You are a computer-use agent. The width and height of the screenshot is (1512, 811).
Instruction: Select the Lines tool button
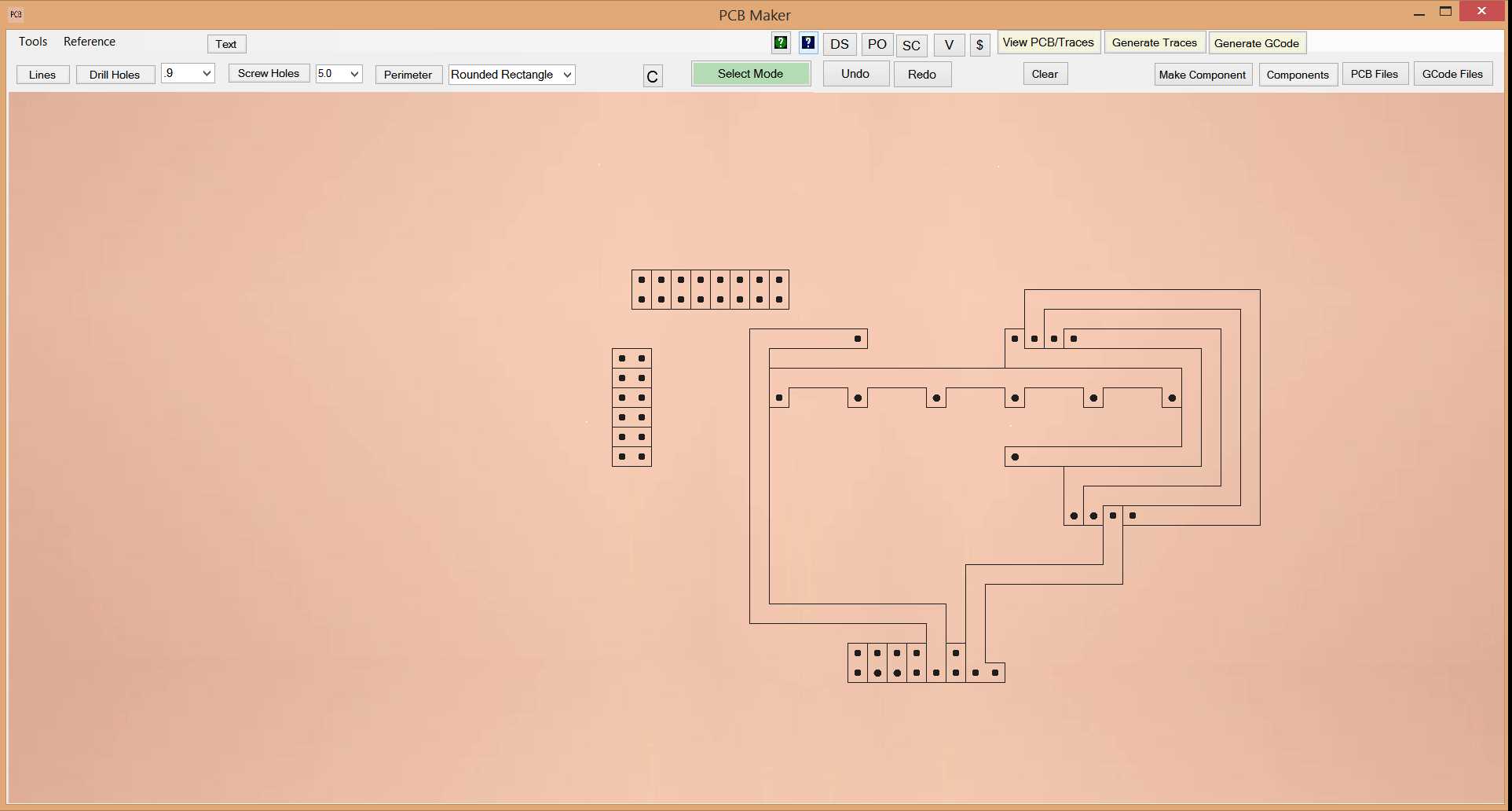pyautogui.click(x=42, y=75)
